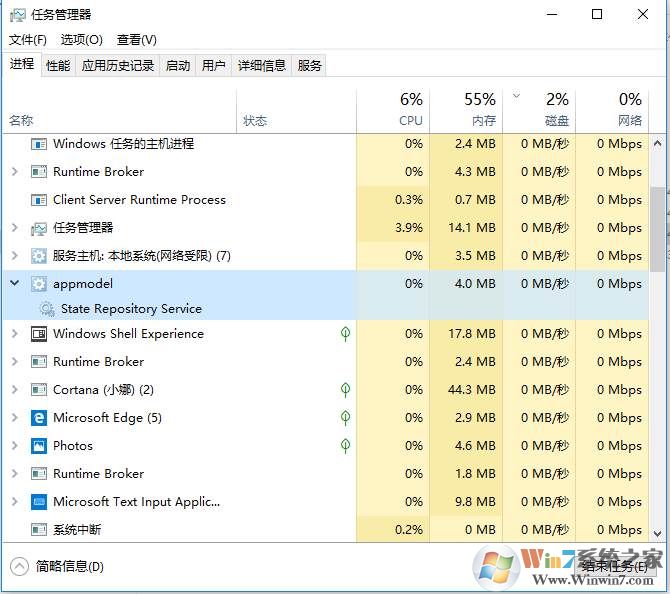Expand the Runtime Broker row with 4.3 MB
The height and width of the screenshot is (594, 670).
[15, 172]
